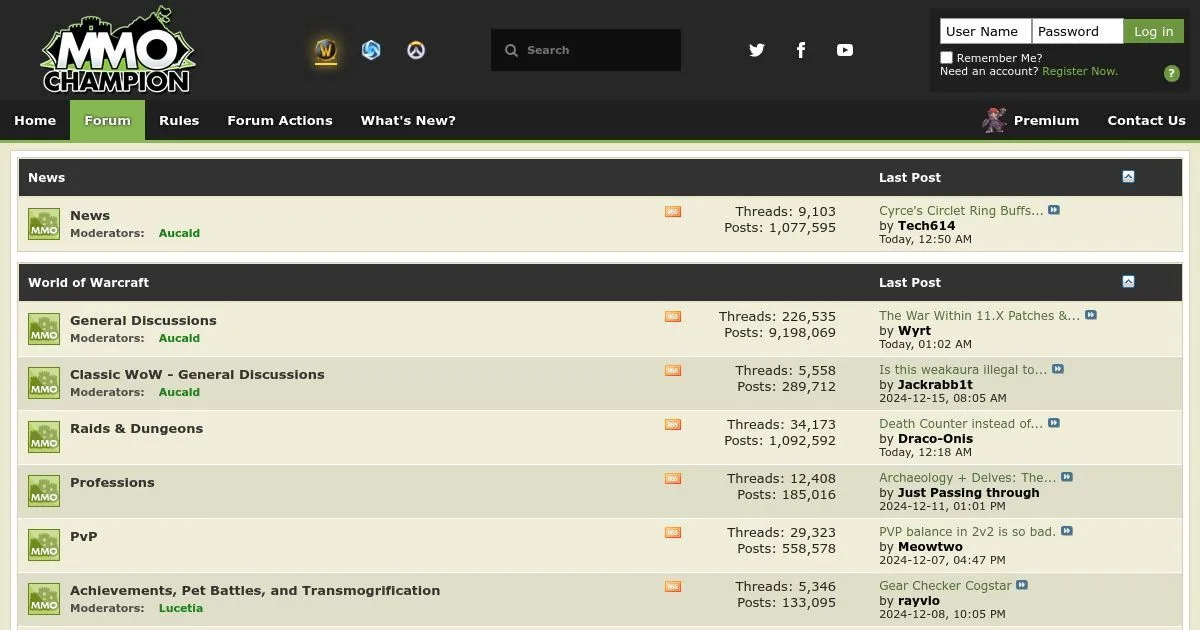Go to last post of Archaeology thread
The image size is (1200, 630).
(x=1067, y=477)
